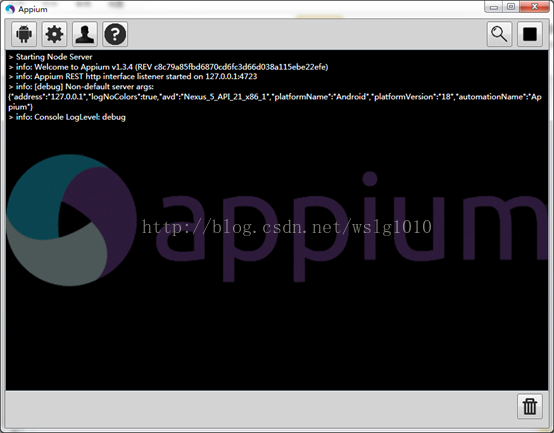Select the REST http interface listener log line
Viewport: 554px width, 433px height.
(133, 77)
